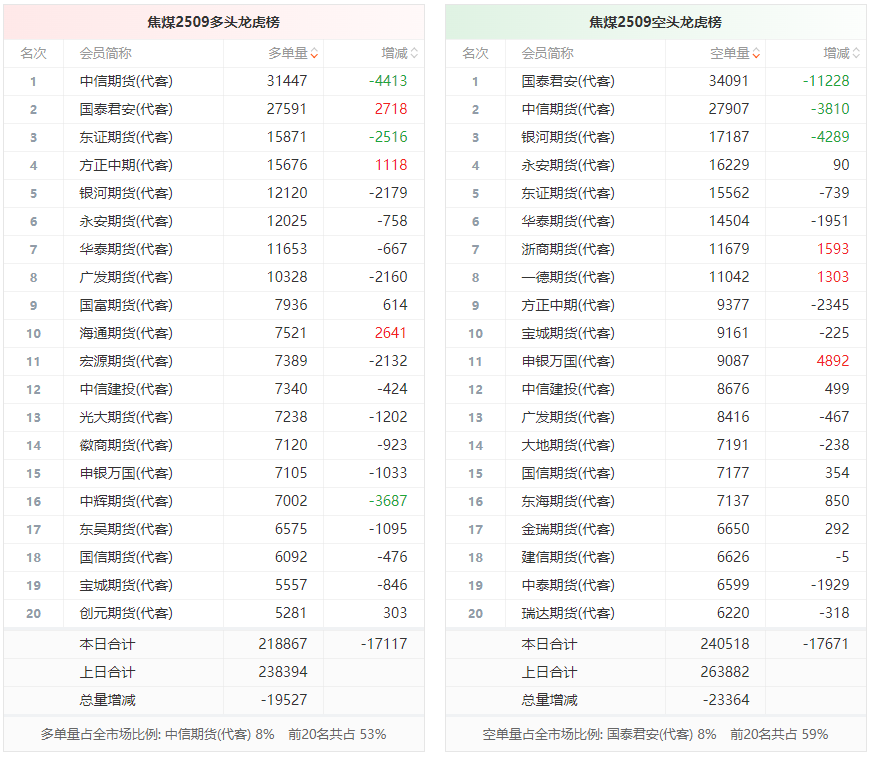
Task: Click the 焦煤2509空头龙虎榜 title
Action: 655,22
